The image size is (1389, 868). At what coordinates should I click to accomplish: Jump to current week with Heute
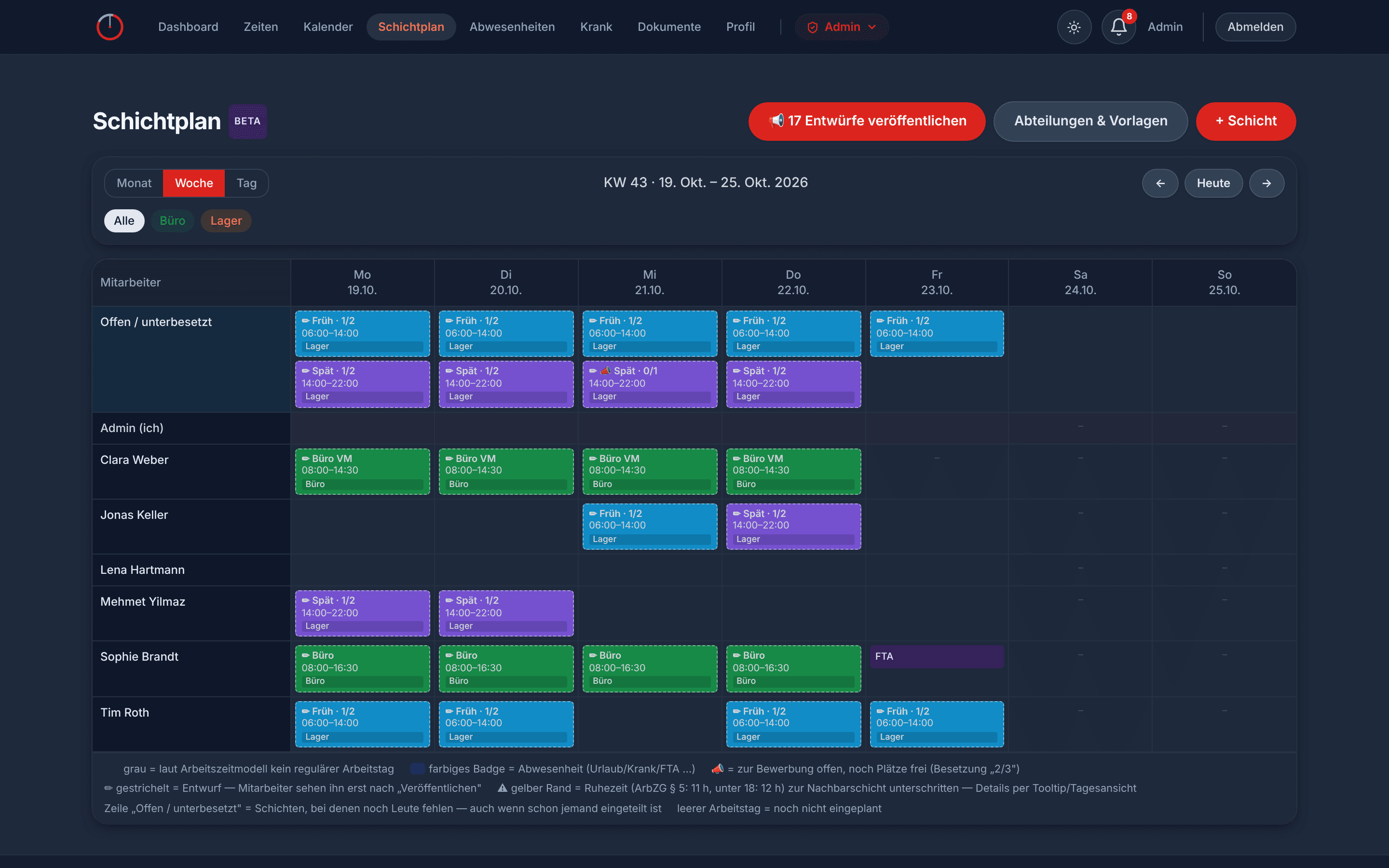click(x=1213, y=183)
